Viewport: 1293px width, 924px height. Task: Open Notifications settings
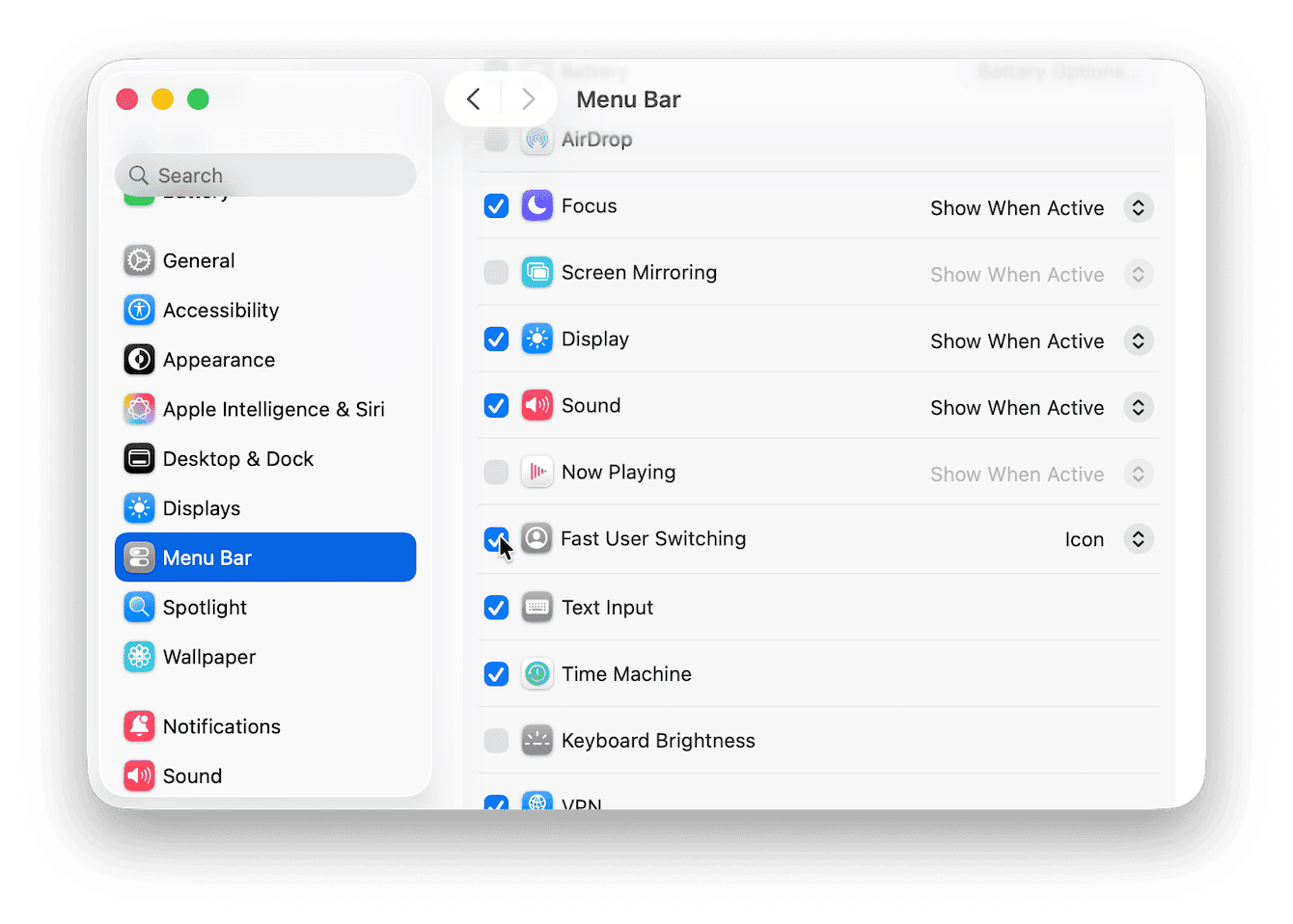click(222, 725)
